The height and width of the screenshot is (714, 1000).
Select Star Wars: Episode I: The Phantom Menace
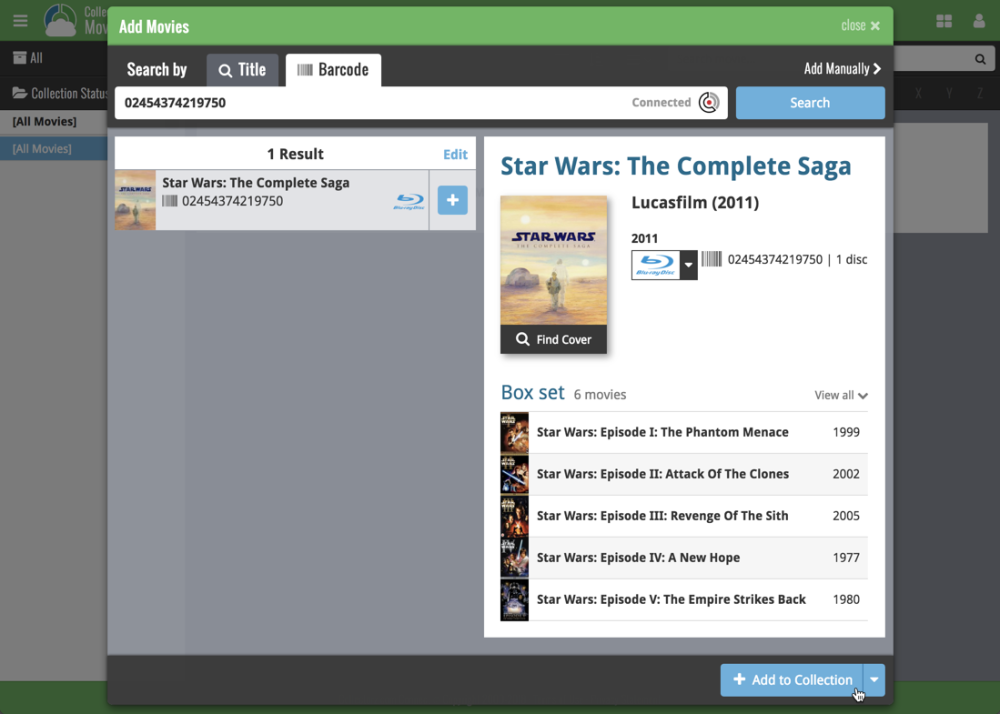(684, 432)
